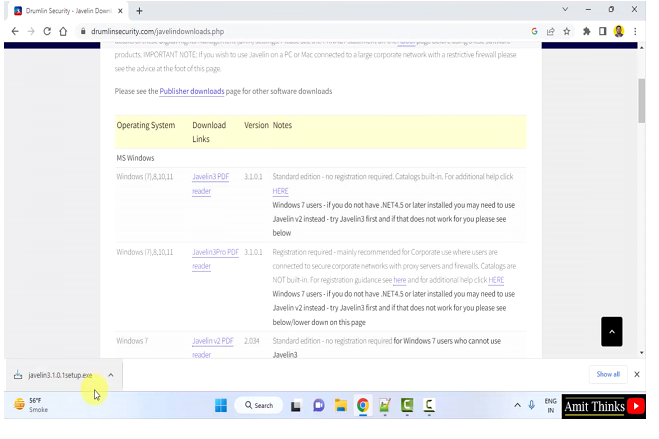The height and width of the screenshot is (439, 659).
Task: Open the last green C taskbar icon
Action: 429,405
